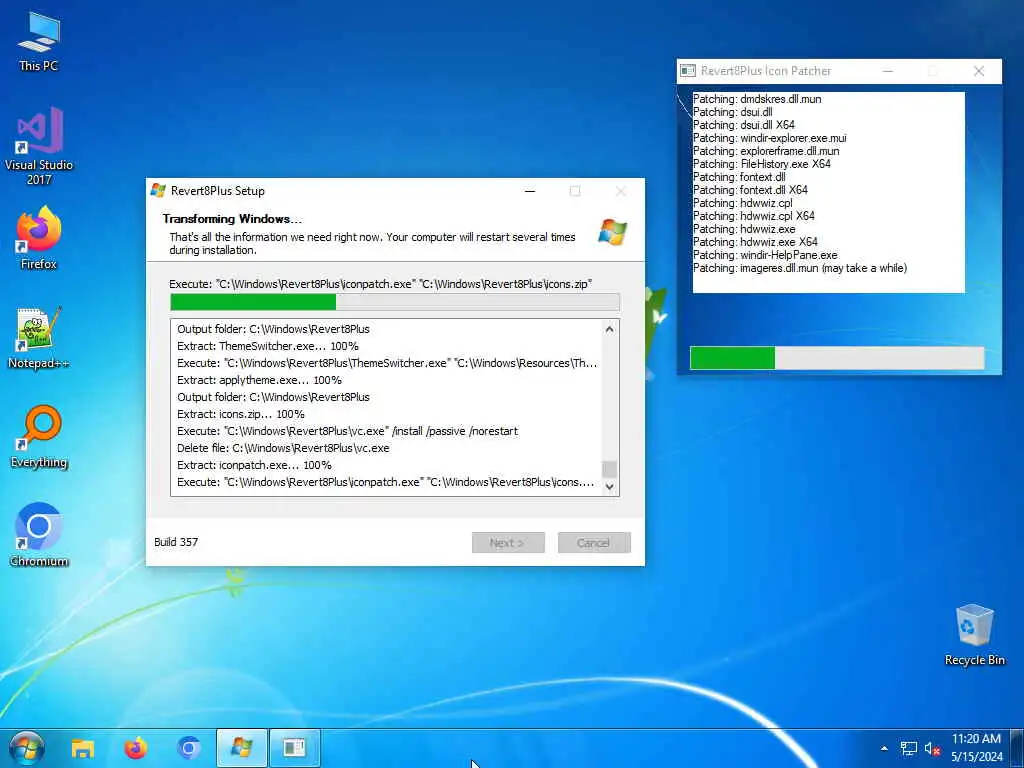Image resolution: width=1024 pixels, height=768 pixels.
Task: Open Everything search desktop shortcut
Action: (x=39, y=436)
